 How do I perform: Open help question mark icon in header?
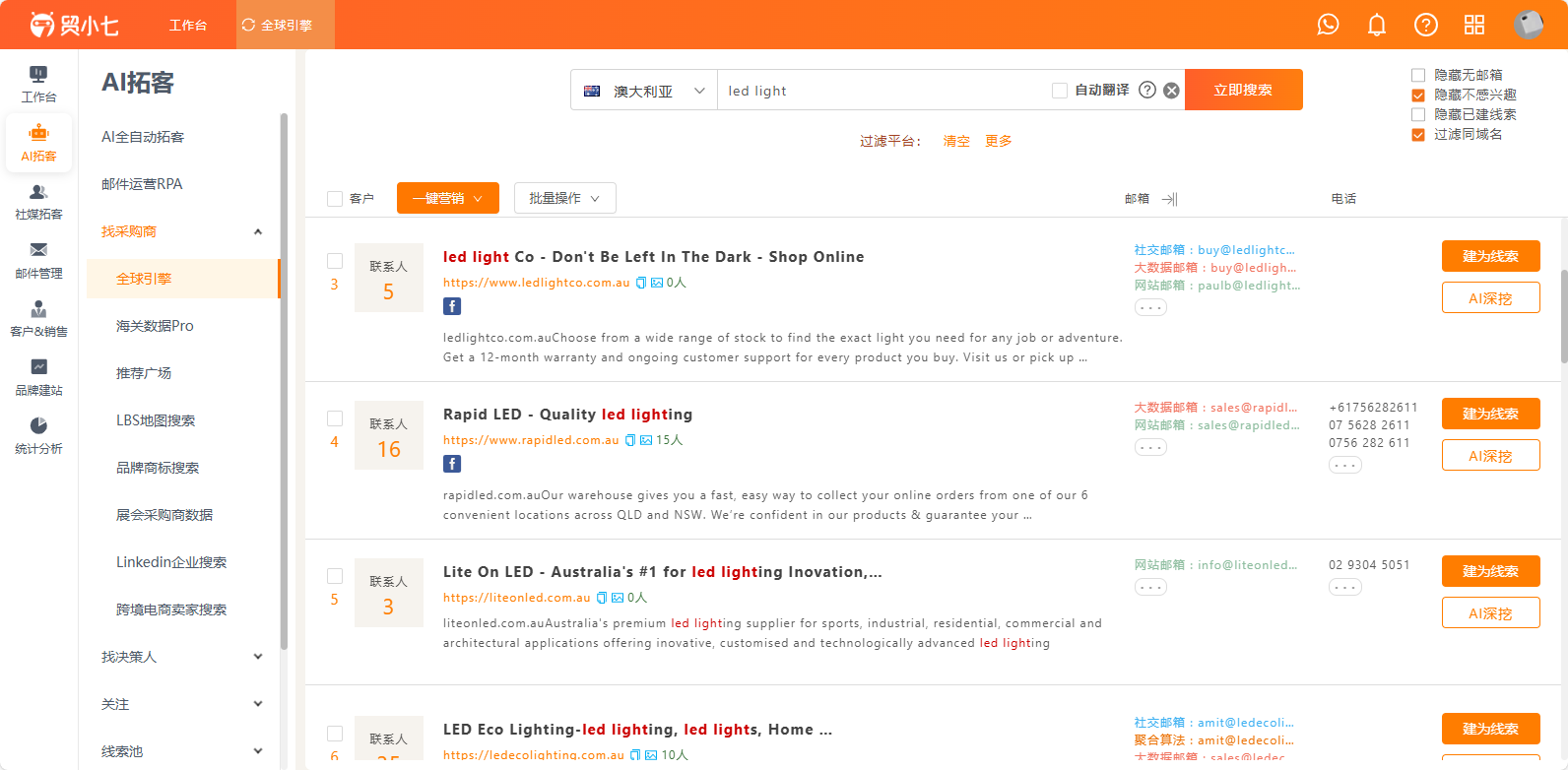point(1426,25)
